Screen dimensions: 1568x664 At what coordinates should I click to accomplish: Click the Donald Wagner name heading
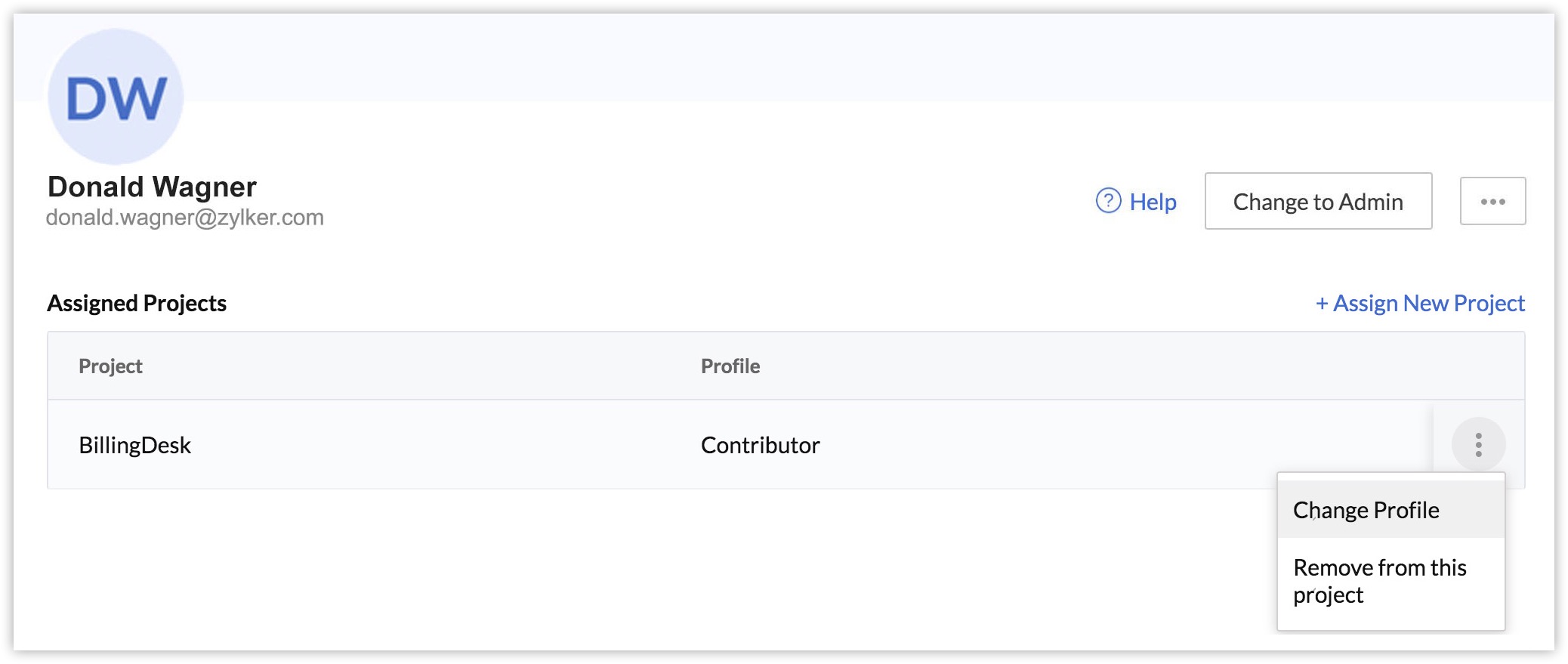click(x=152, y=187)
